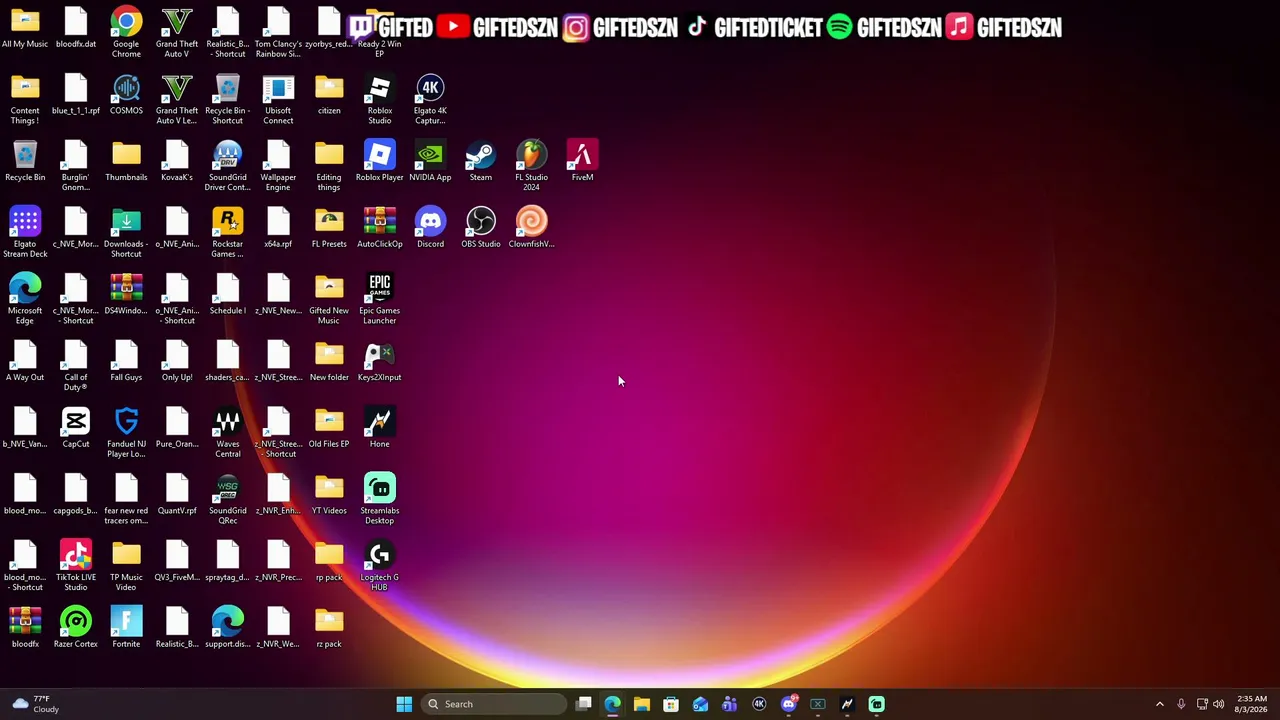Expand the hidden system tray icons
Image resolution: width=1280 pixels, height=720 pixels.
pos(1160,704)
